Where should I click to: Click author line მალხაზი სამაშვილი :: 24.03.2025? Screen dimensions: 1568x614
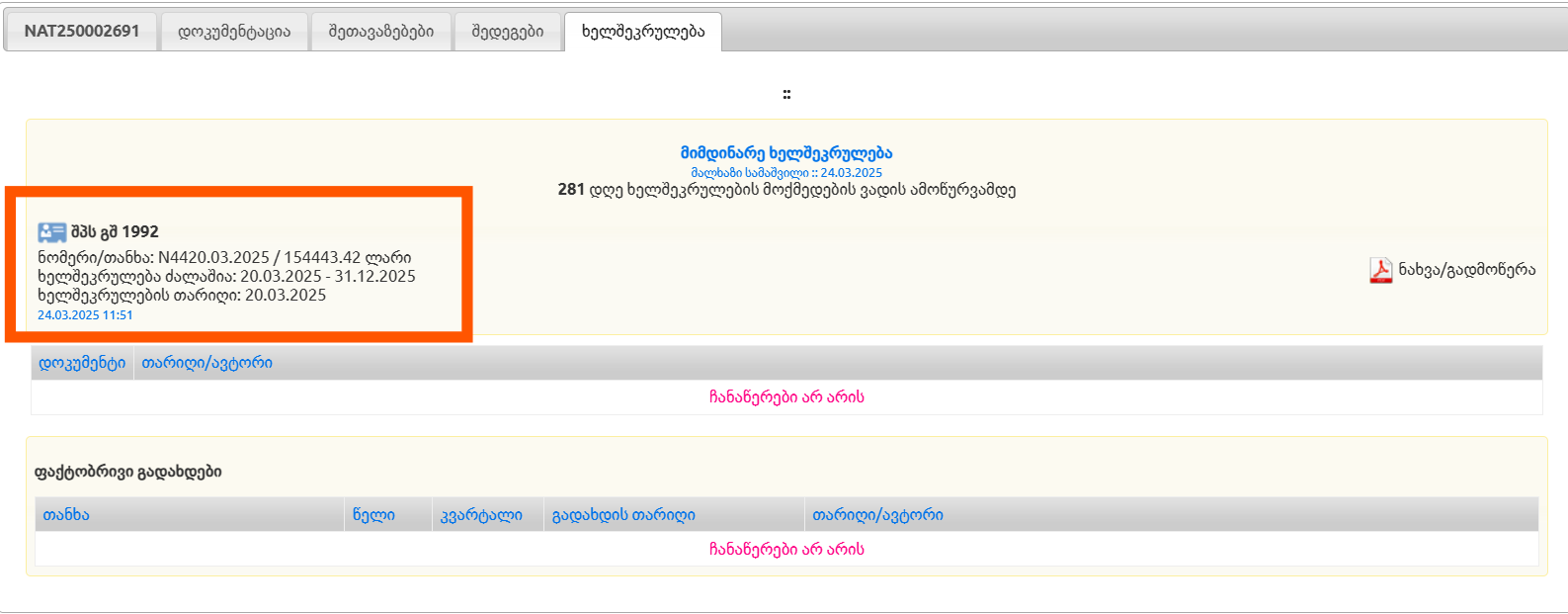point(786,172)
